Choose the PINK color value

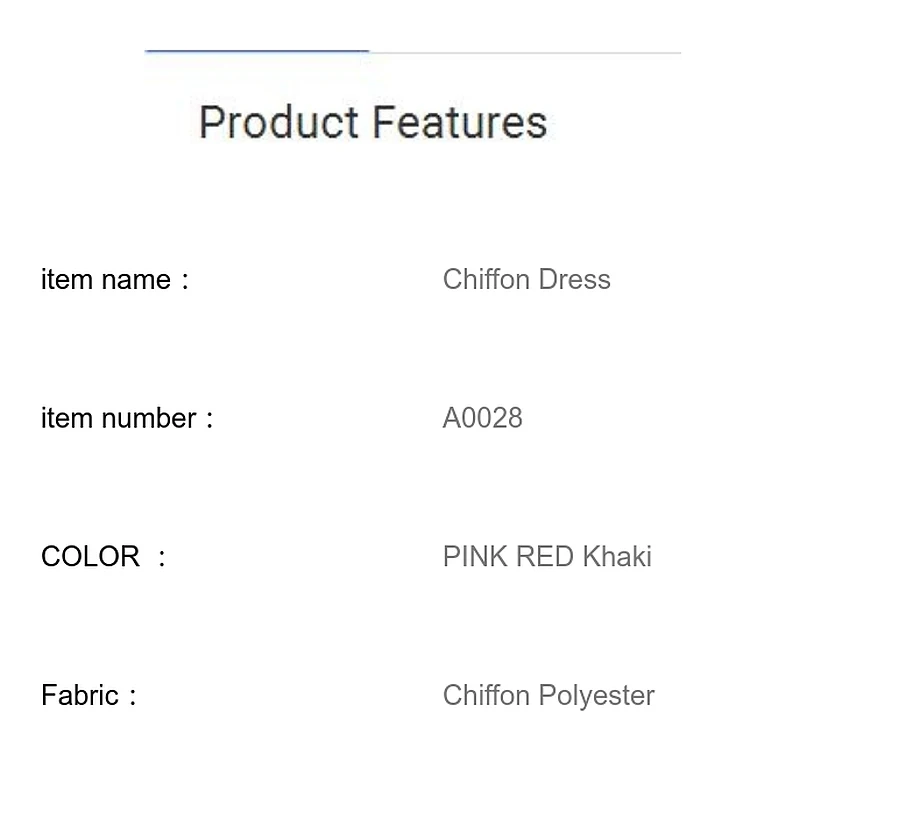pos(475,556)
